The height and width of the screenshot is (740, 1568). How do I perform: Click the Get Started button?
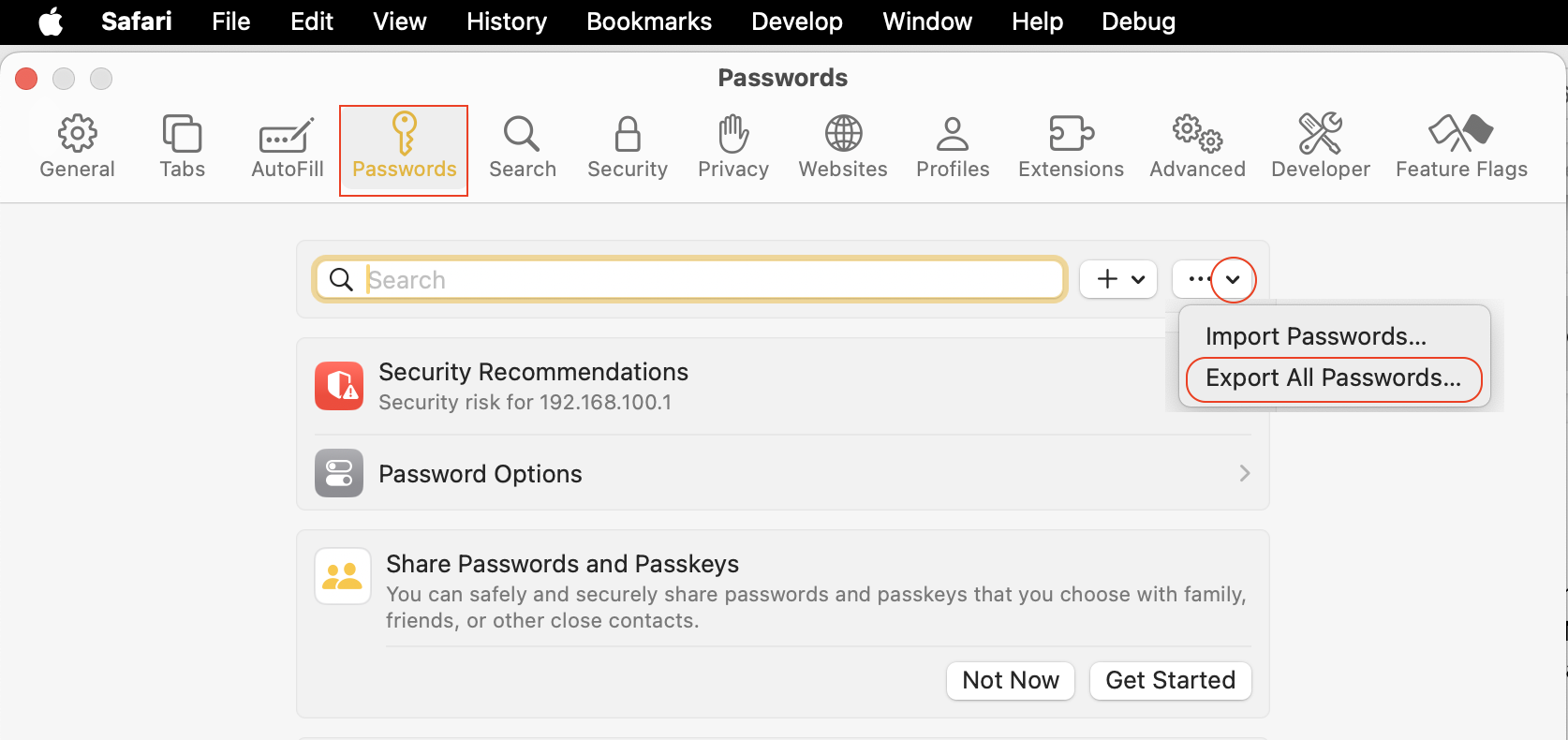[1170, 681]
